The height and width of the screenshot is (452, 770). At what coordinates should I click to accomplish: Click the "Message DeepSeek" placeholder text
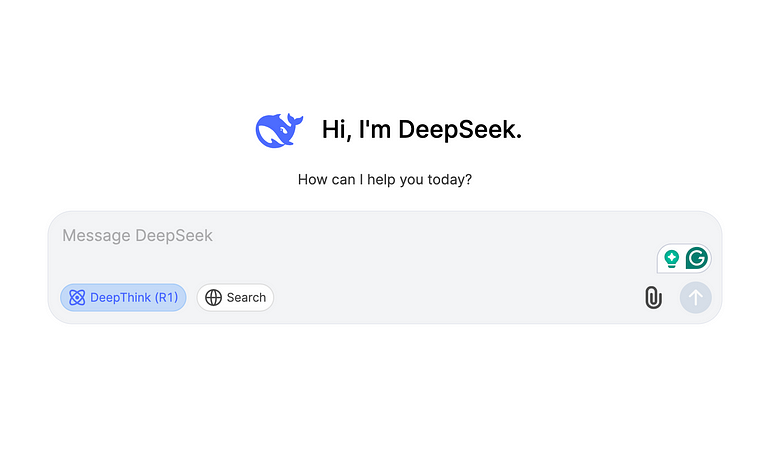click(138, 235)
